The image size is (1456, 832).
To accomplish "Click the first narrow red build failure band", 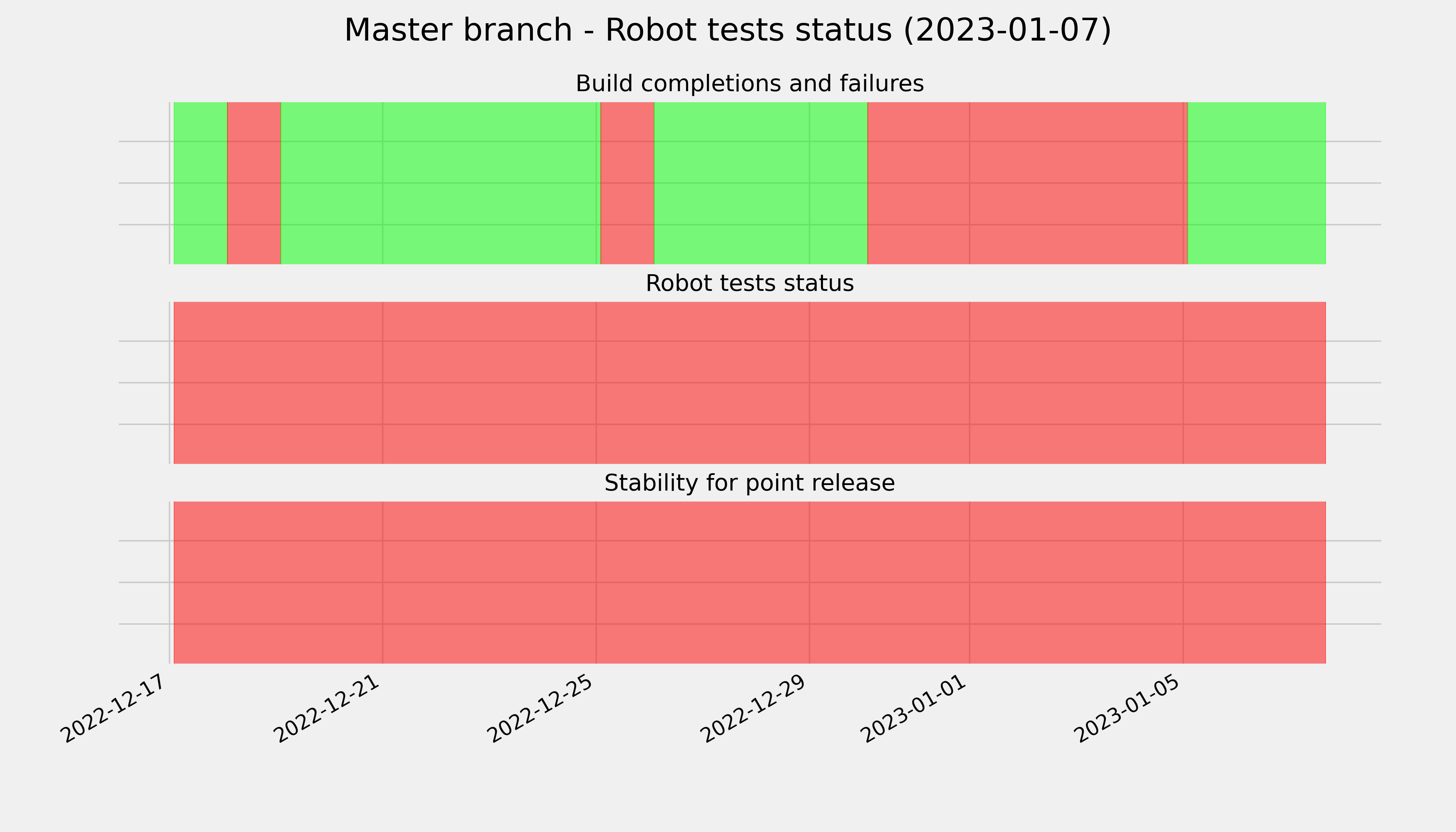I will tap(254, 183).
